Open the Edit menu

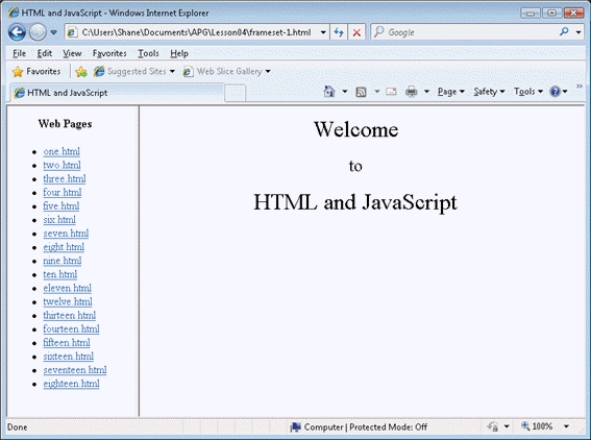[x=44, y=54]
